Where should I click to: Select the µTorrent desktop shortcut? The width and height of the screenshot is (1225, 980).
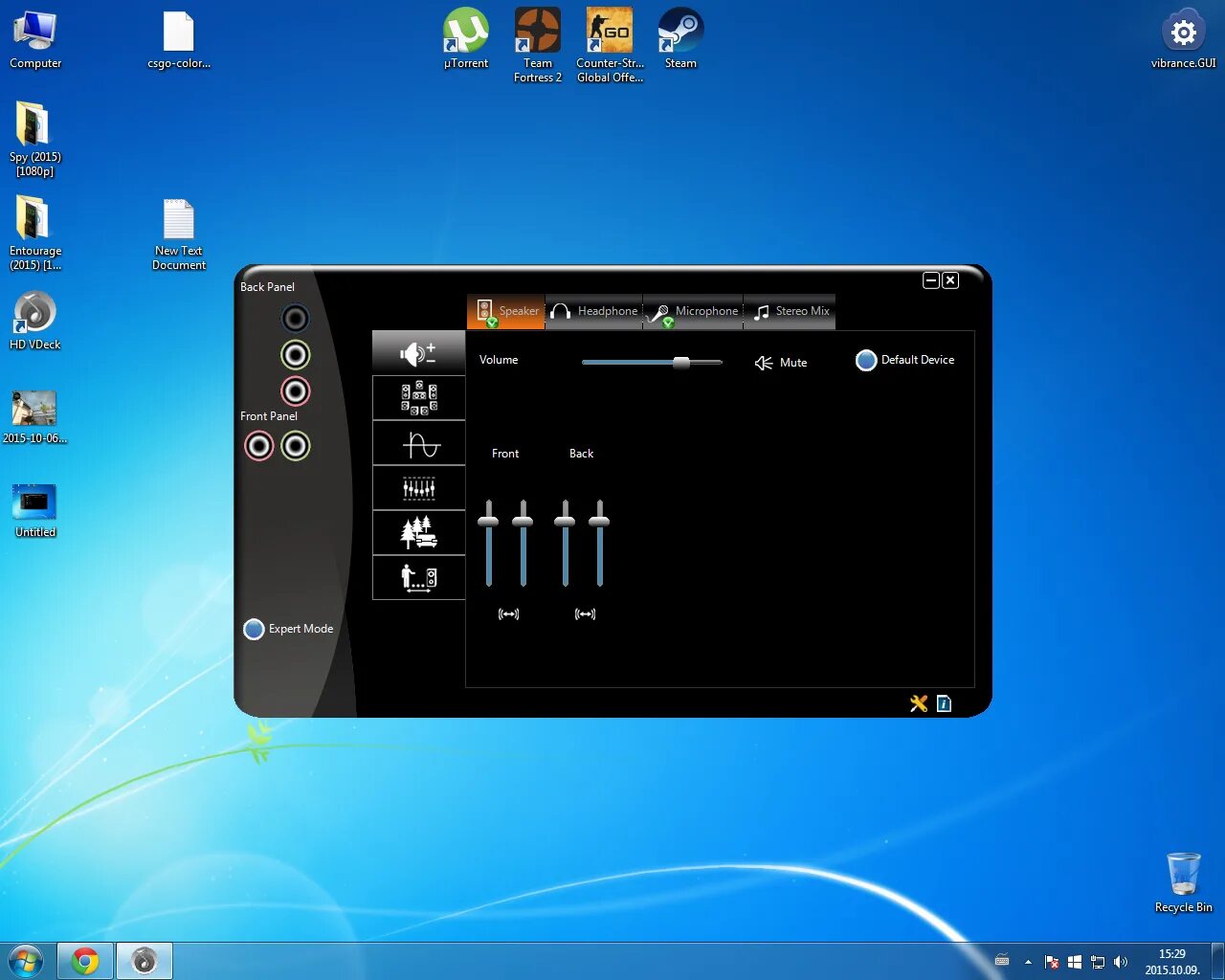[x=466, y=39]
